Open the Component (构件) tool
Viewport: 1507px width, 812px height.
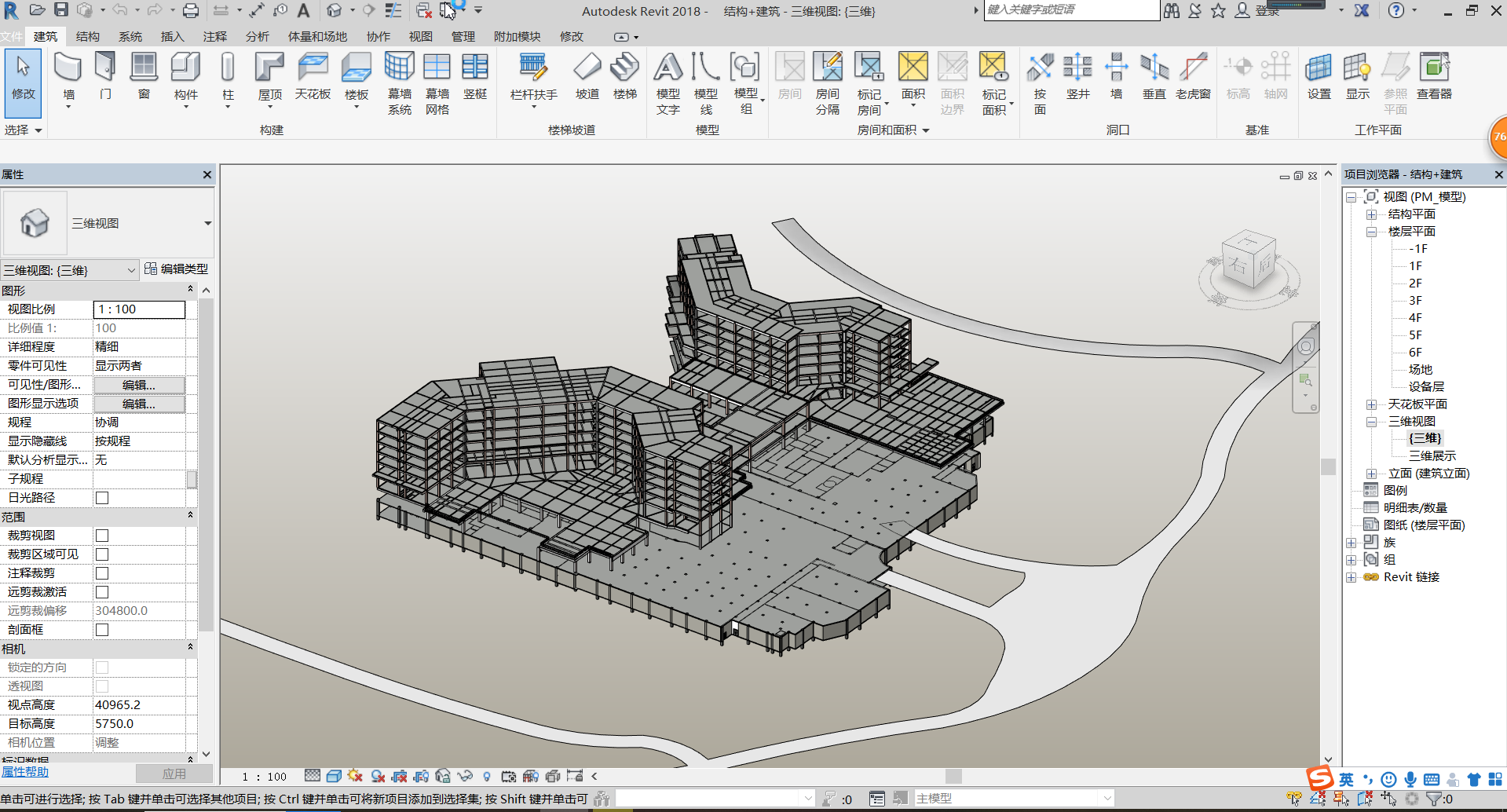coord(185,76)
